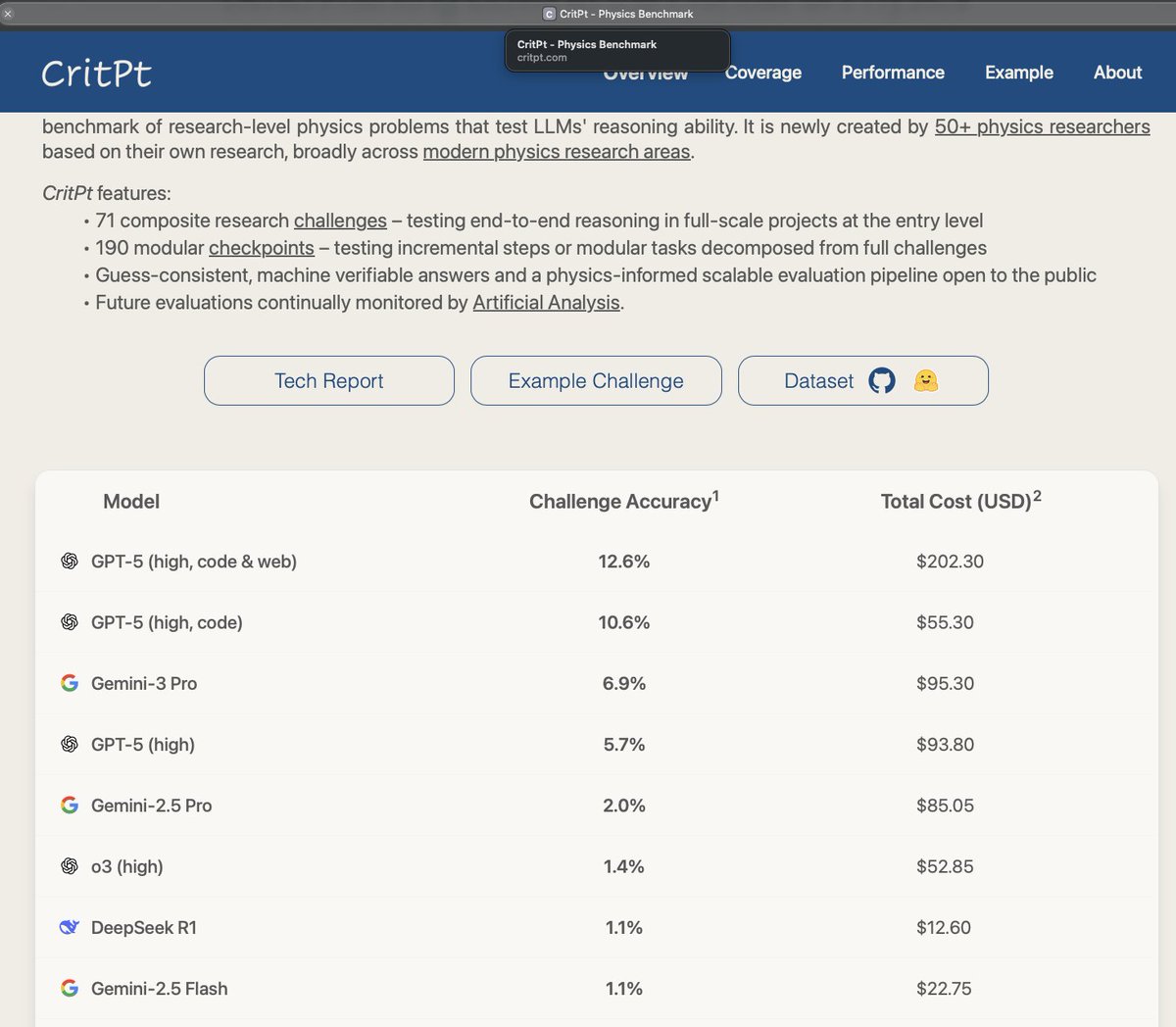Select the 'Gemini-2.5 Pro' model name

tap(152, 806)
